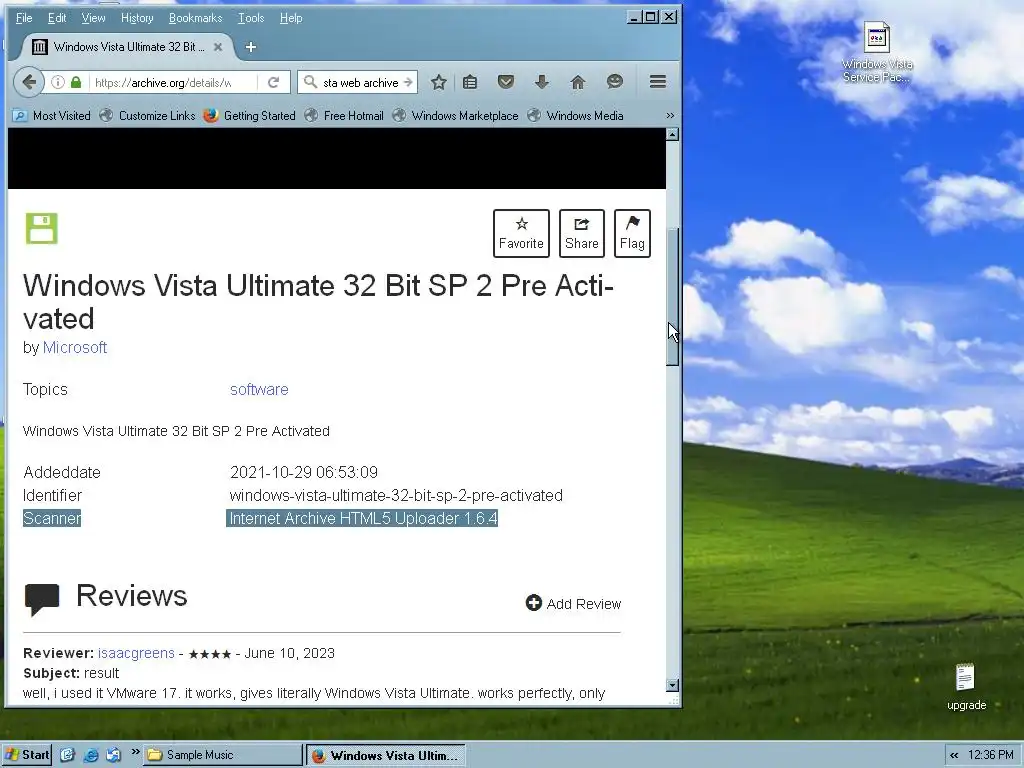Close the Windows Vista Ultimate tab
The width and height of the screenshot is (1024, 768).
(x=218, y=47)
